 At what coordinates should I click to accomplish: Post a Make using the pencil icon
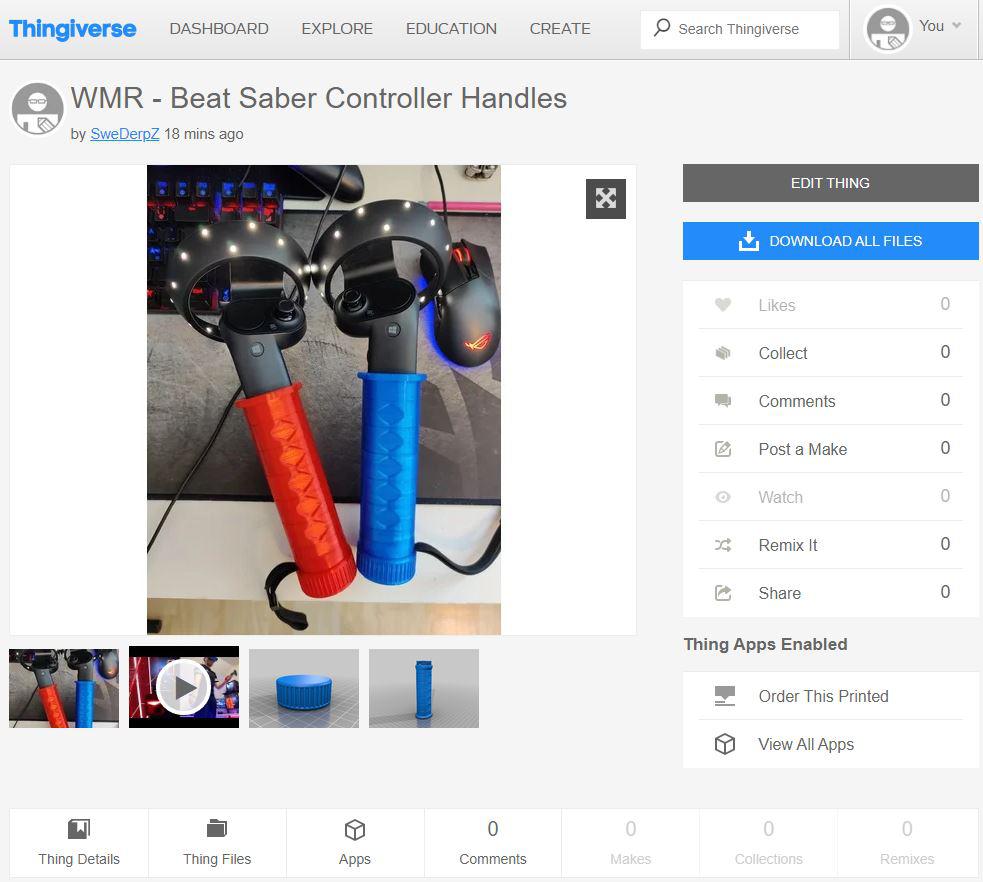pos(723,448)
